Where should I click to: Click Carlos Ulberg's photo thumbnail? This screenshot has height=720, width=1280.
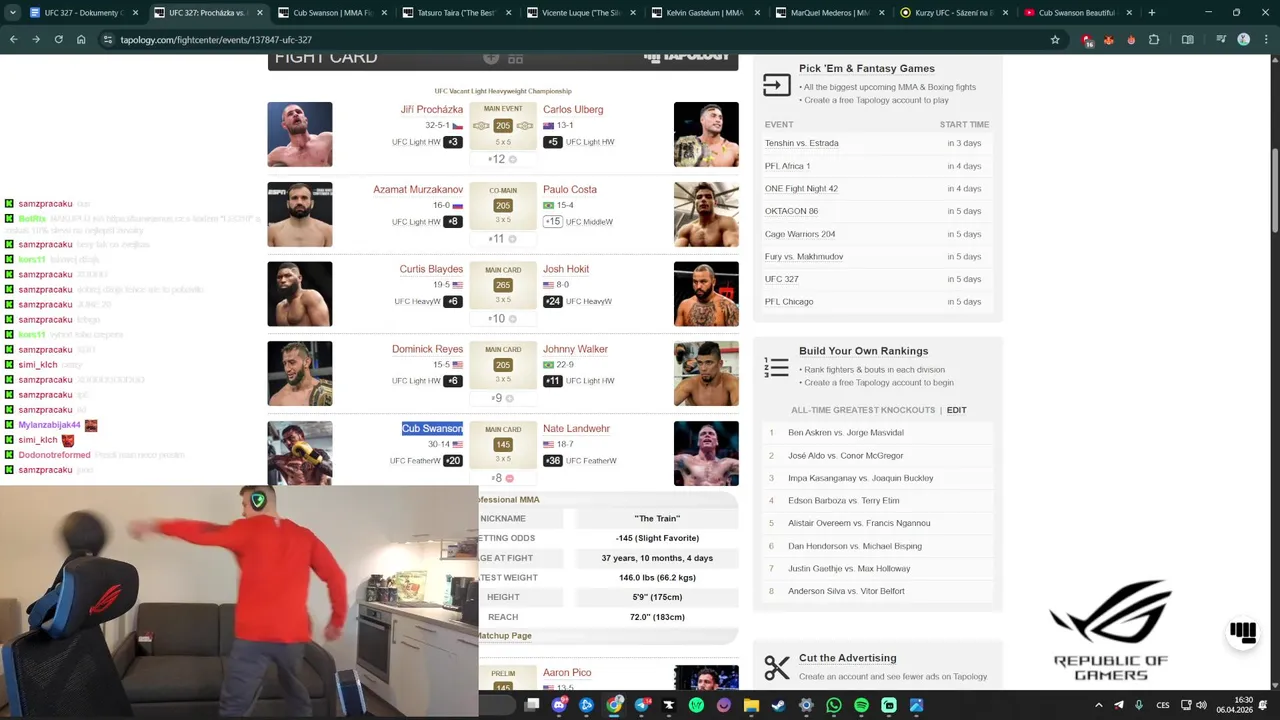(x=706, y=134)
